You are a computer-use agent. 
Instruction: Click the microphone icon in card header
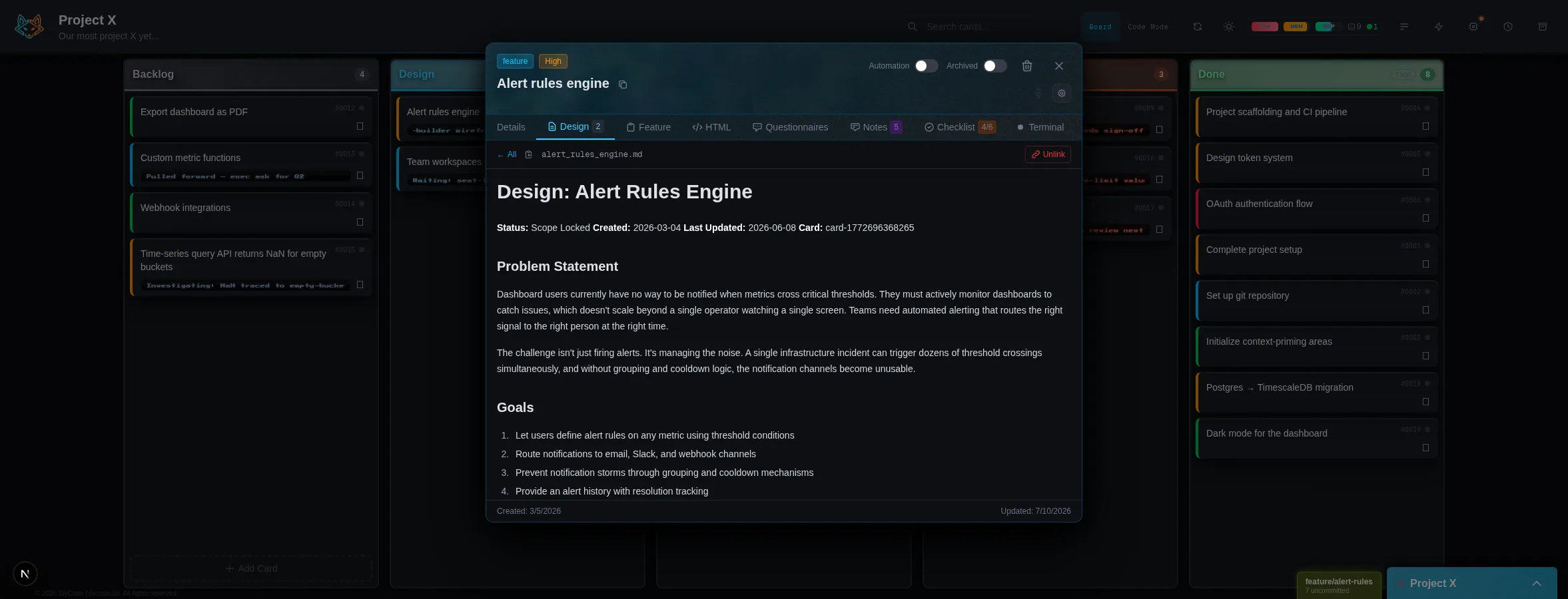tap(1038, 93)
